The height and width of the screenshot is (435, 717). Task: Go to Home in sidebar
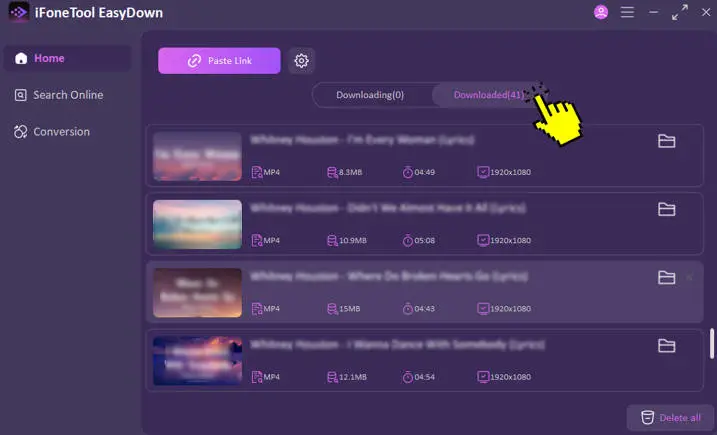click(x=68, y=58)
